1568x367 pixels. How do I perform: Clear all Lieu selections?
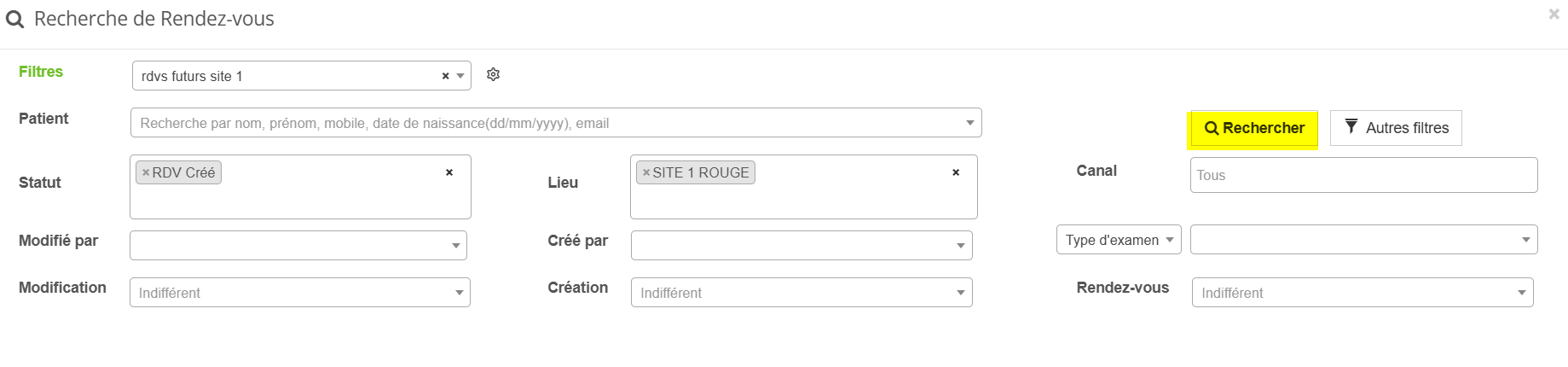point(956,172)
